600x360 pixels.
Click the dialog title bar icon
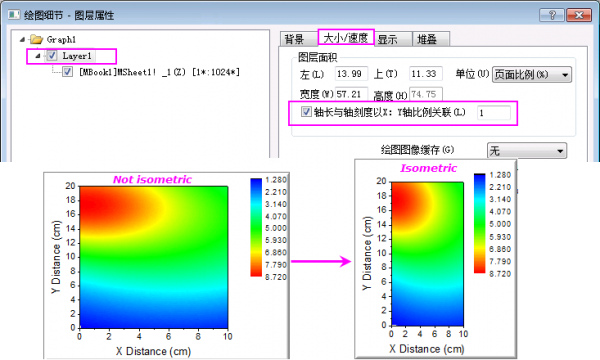[14, 15]
